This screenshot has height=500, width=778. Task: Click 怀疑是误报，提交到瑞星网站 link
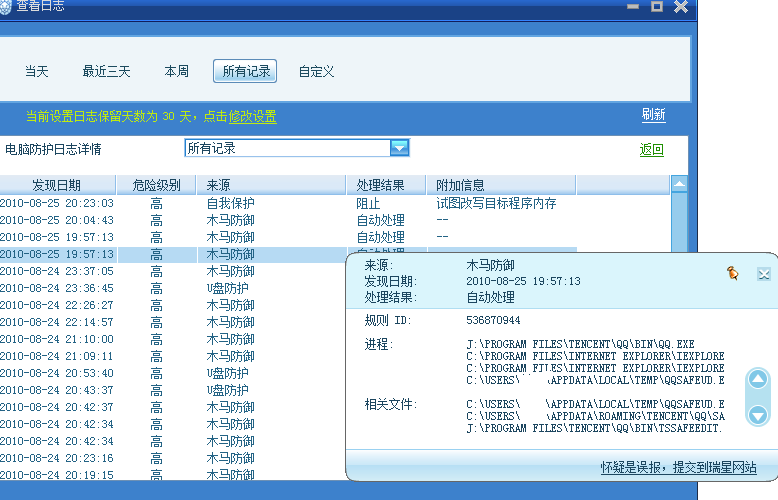click(678, 467)
